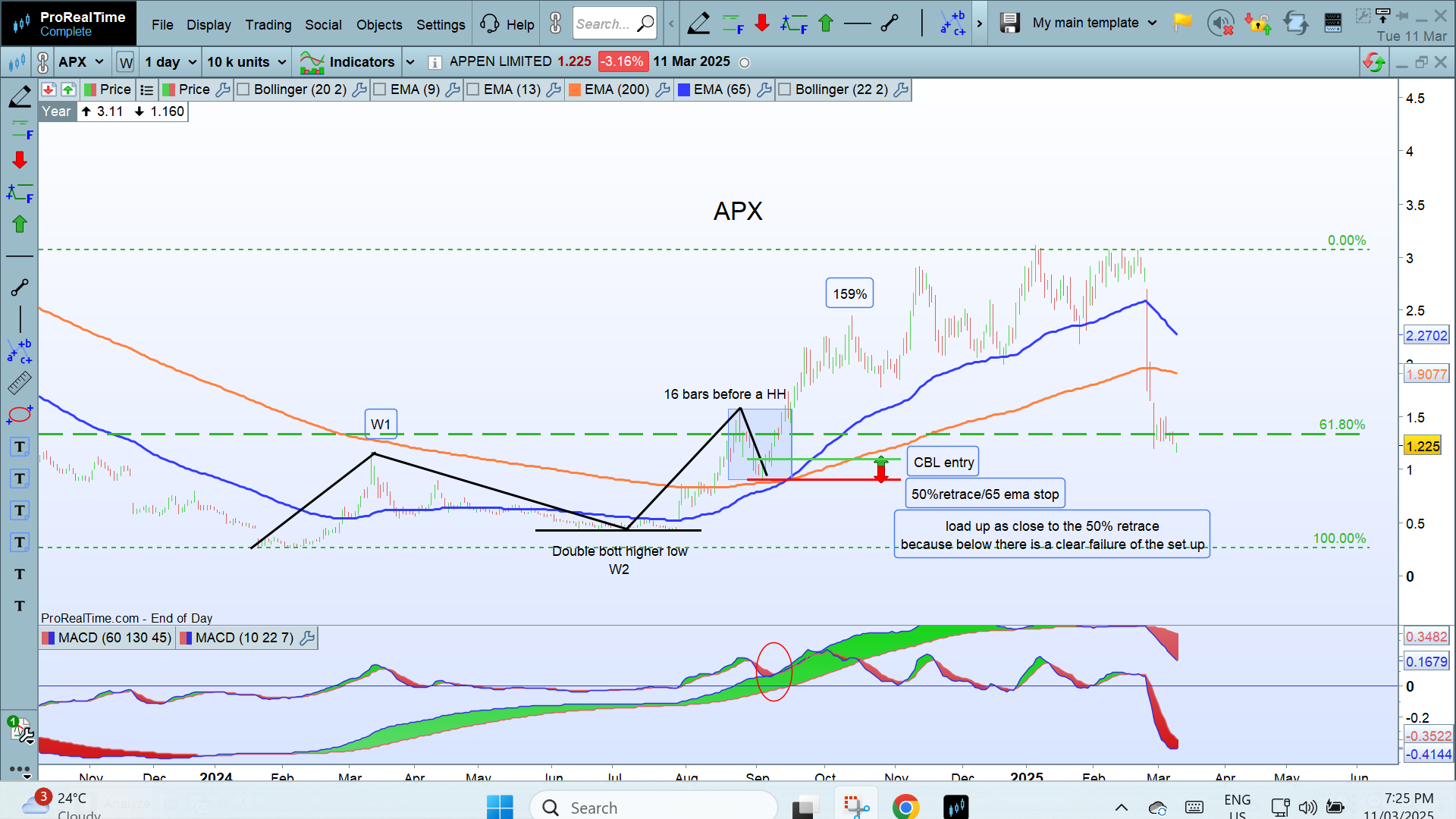Select the red ellipse drawing tool
This screenshot has width=1456, height=819.
point(20,415)
